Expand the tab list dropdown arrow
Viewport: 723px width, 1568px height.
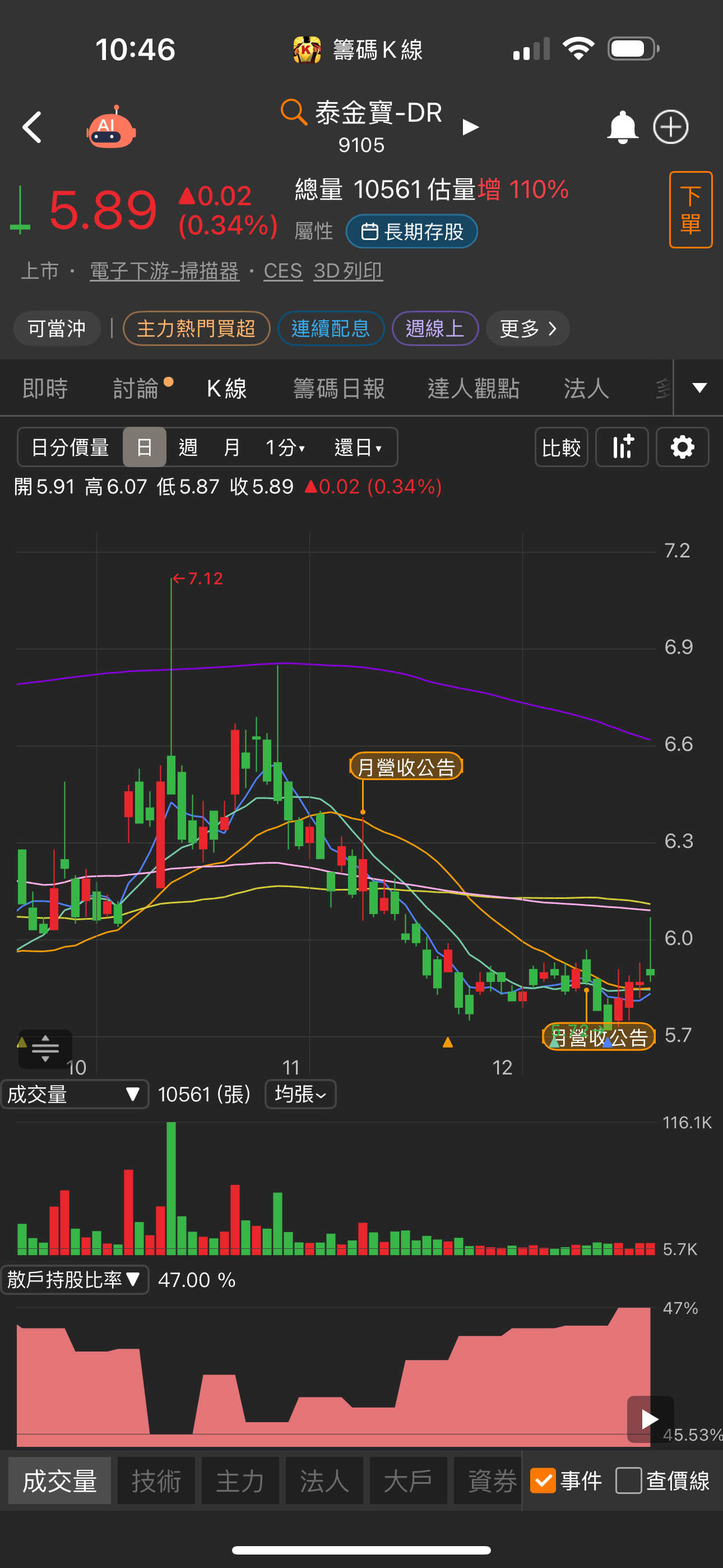click(x=699, y=388)
